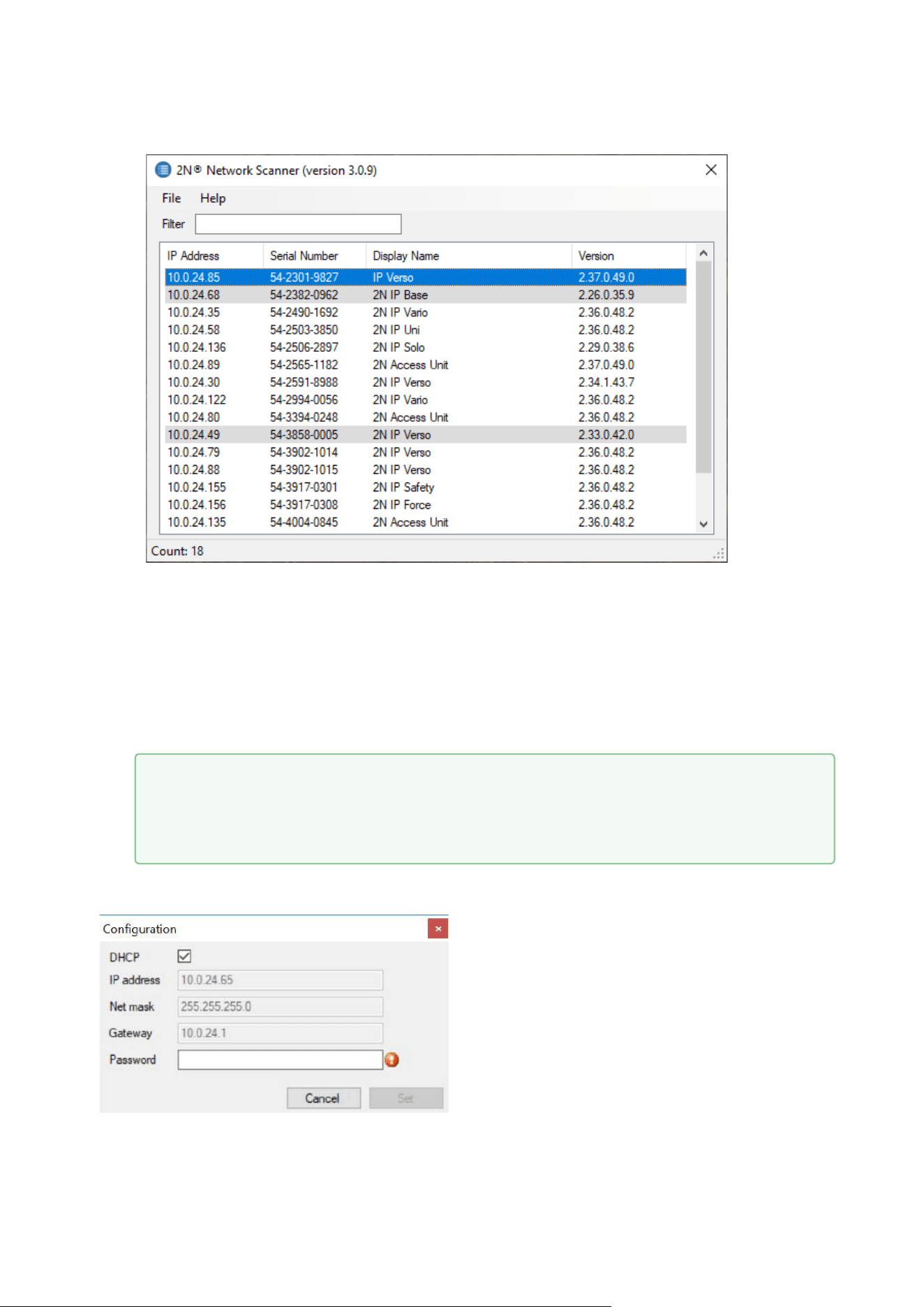Screen dimensions: 924x1307
Task: Click the Count: 18 status text
Action: pos(177,551)
